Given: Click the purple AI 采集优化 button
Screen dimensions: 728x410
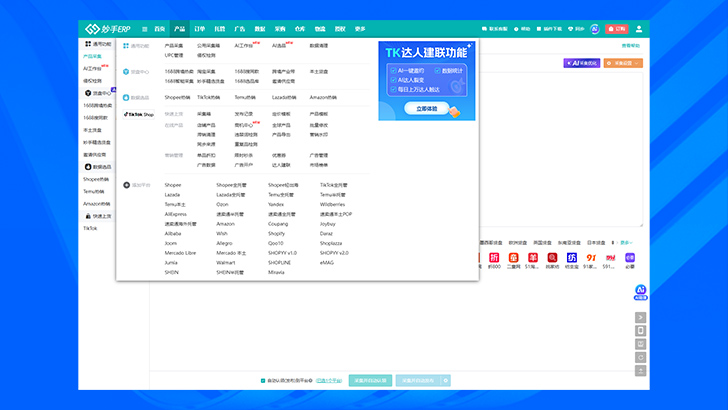Looking at the screenshot, I should pyautogui.click(x=582, y=63).
